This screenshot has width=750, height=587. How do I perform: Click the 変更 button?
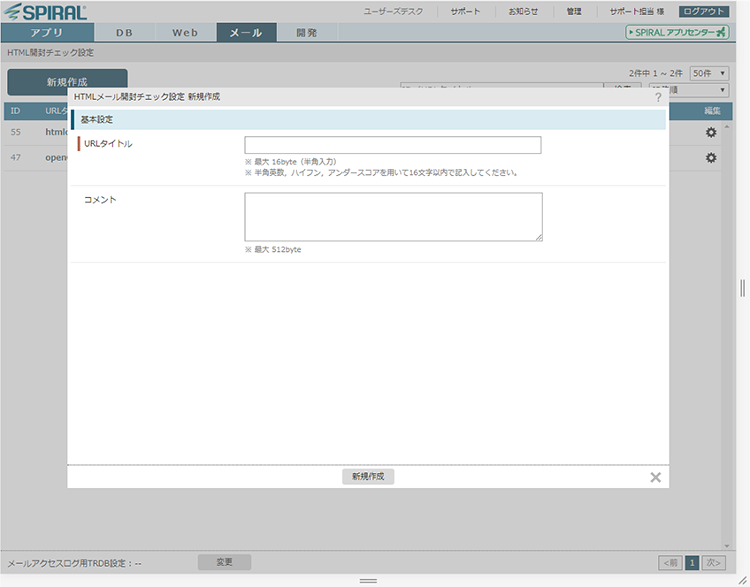(x=224, y=562)
